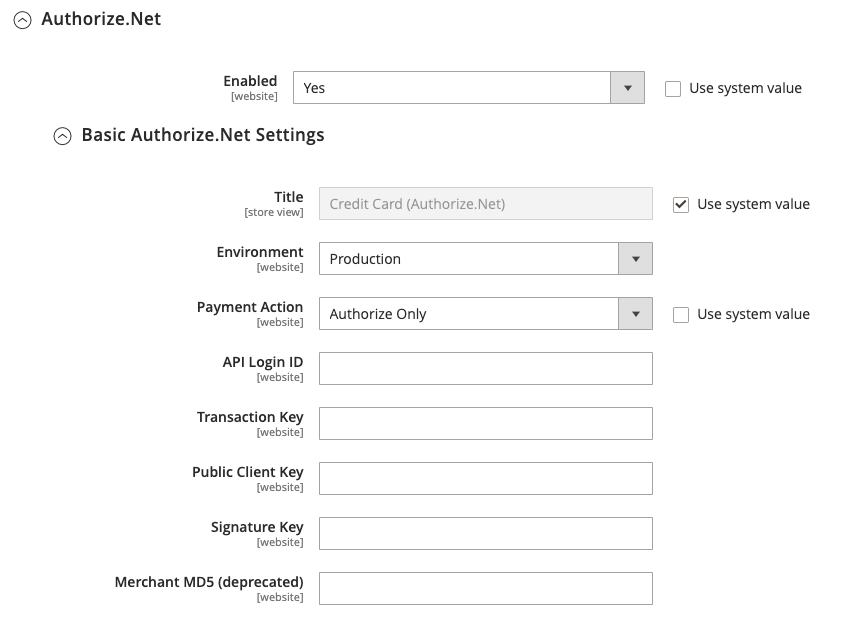
Task: Click the Authorize.Net section heading
Action: point(101,19)
